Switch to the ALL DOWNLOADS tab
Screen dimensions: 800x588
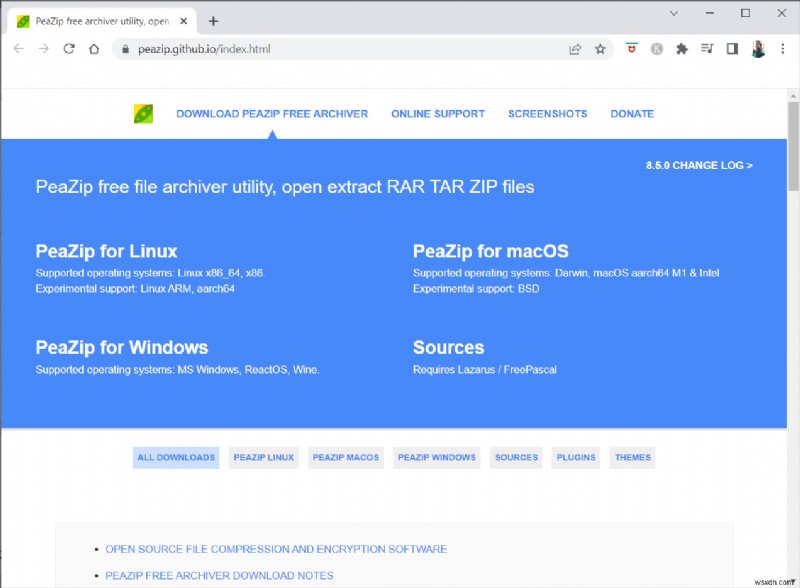pos(176,457)
